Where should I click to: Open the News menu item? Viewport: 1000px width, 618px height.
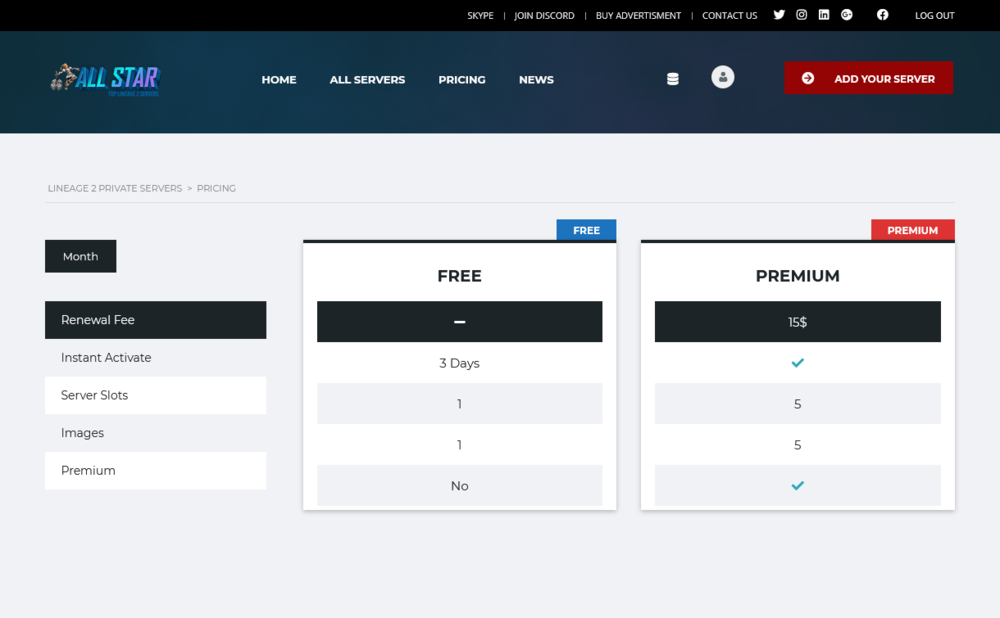(536, 80)
